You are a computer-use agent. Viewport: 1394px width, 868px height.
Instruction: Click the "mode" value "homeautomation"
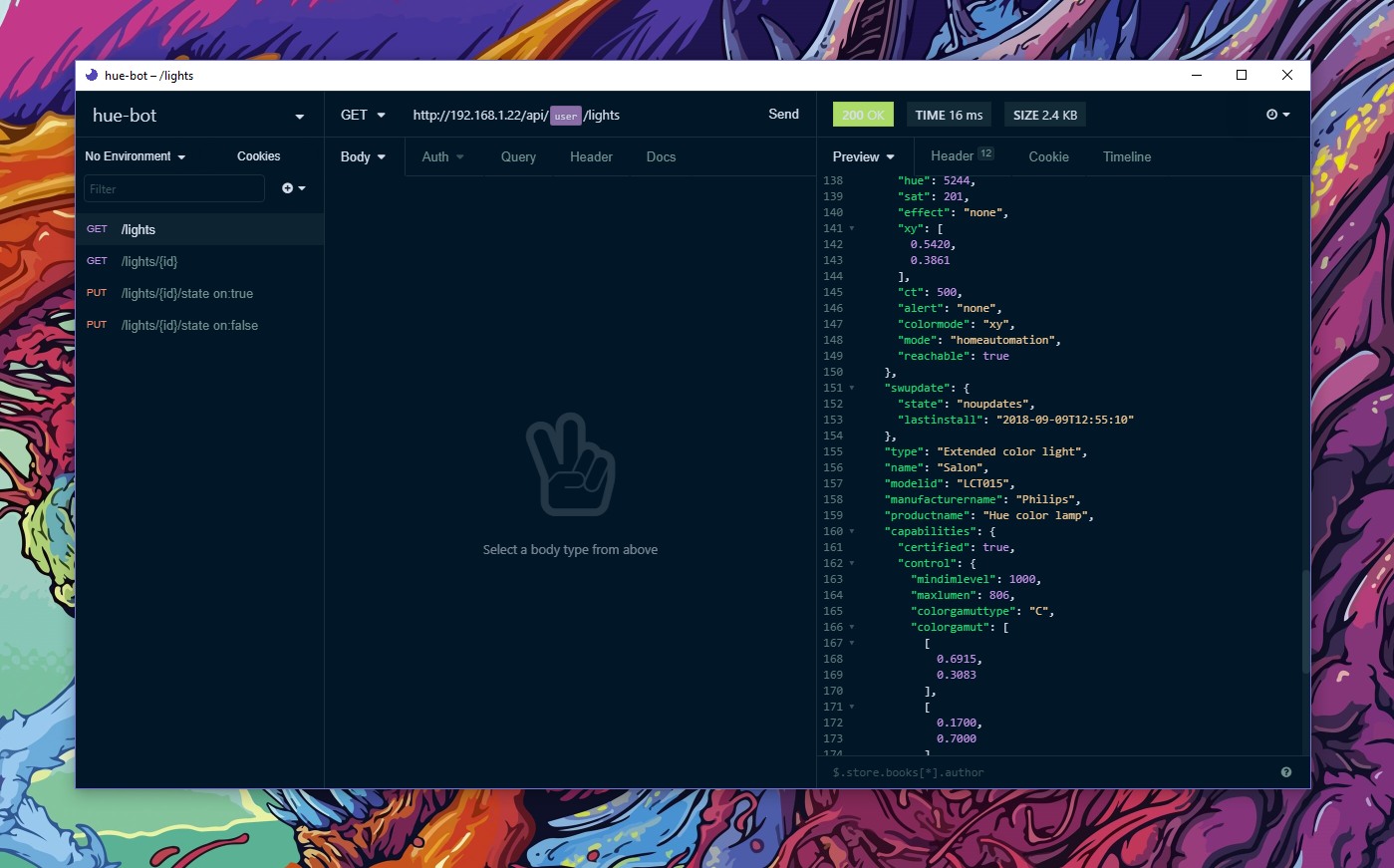pos(1002,340)
